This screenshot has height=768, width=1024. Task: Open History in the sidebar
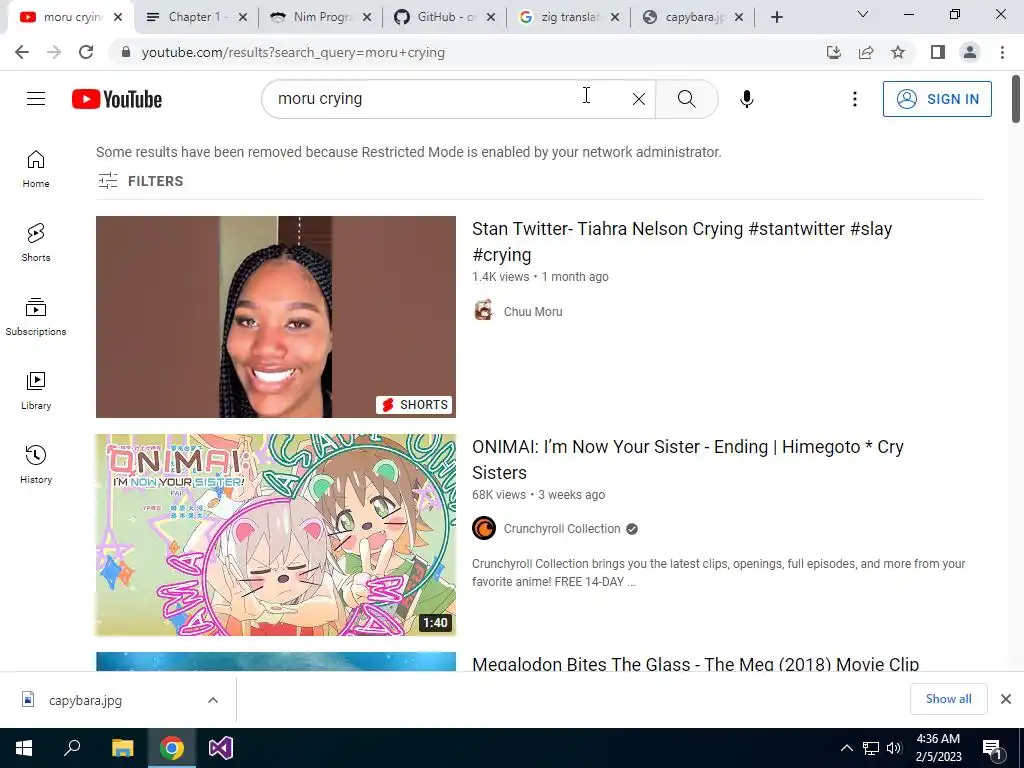click(x=36, y=464)
